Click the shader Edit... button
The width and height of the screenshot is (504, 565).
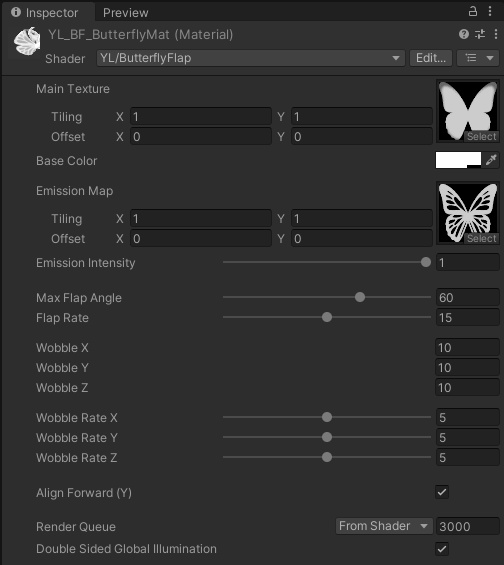tap(431, 58)
